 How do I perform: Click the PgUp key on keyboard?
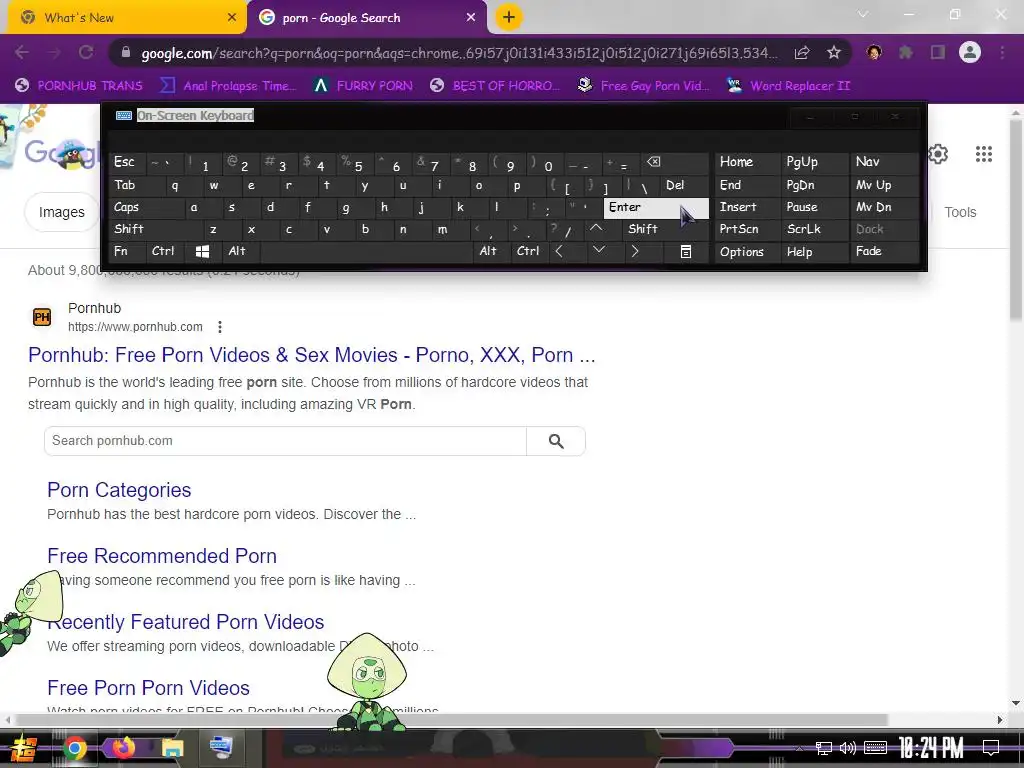(x=814, y=163)
